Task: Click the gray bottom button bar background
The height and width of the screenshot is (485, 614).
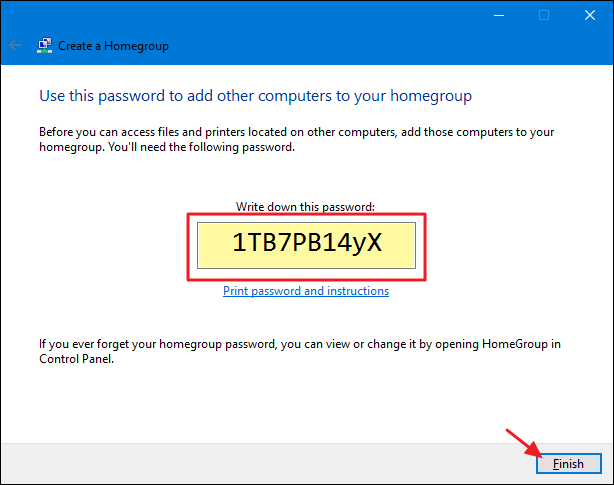Action: (266, 463)
